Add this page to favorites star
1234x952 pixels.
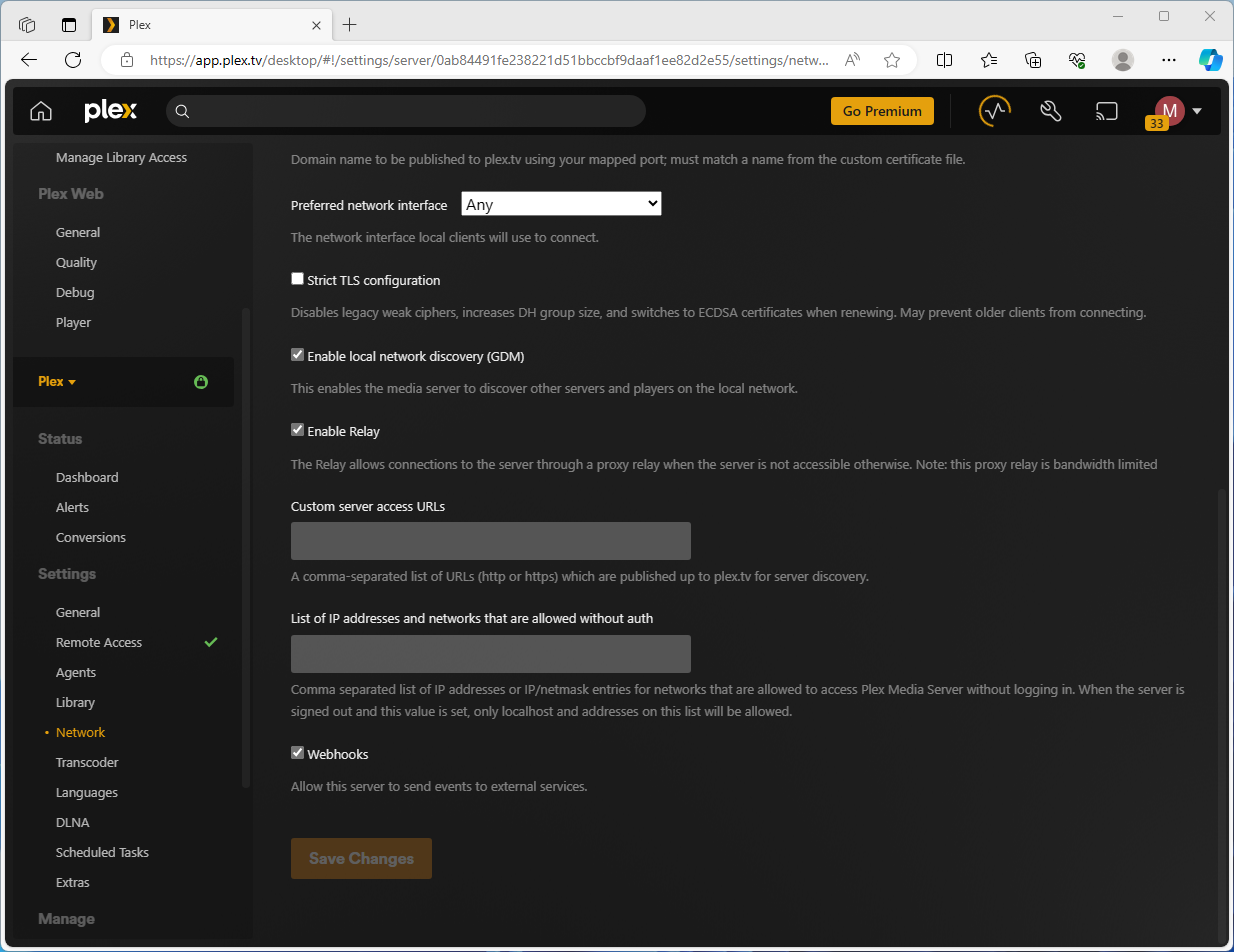click(x=892, y=60)
